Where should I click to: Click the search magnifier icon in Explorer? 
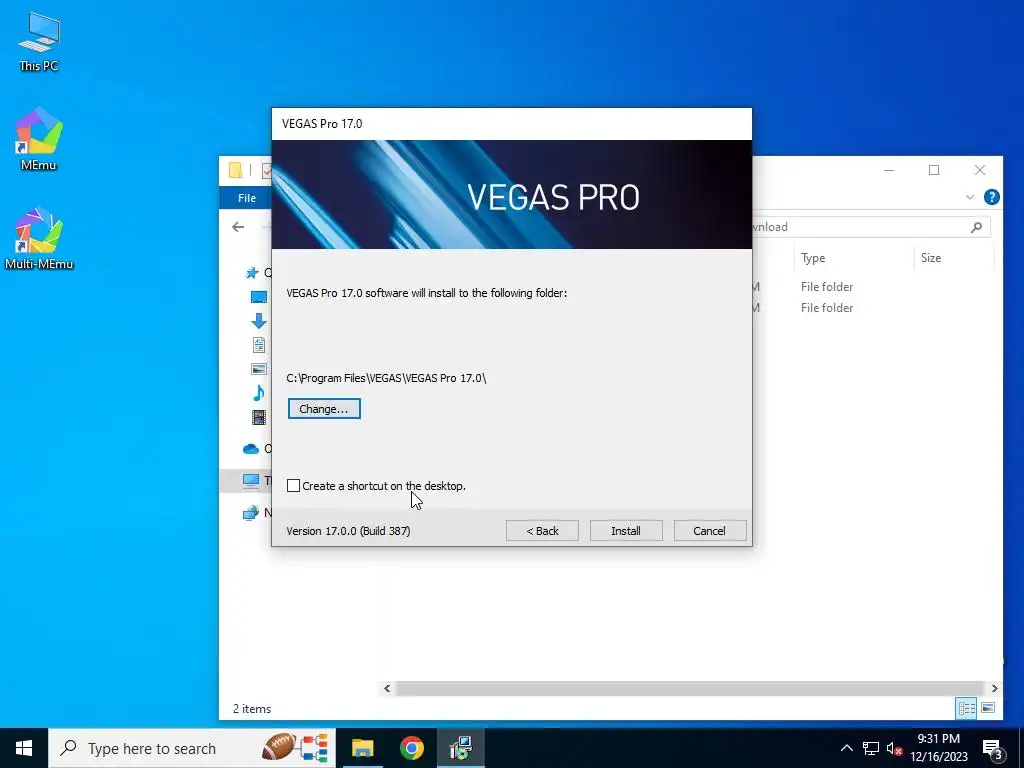pos(976,227)
